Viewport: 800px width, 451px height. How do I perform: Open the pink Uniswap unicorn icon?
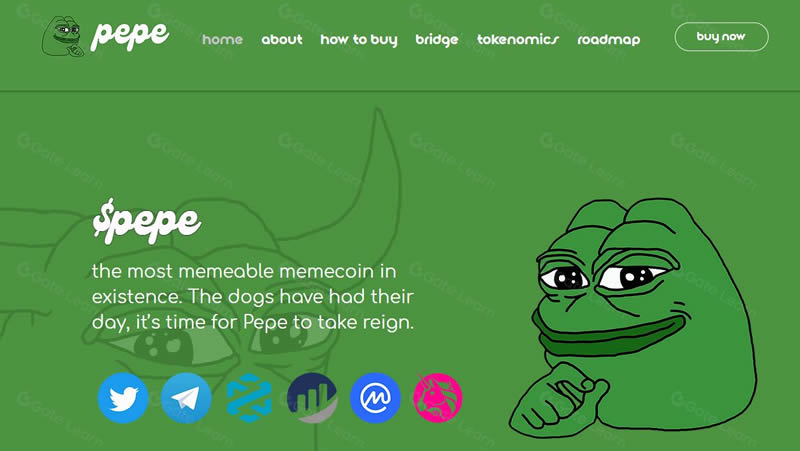pyautogui.click(x=438, y=398)
